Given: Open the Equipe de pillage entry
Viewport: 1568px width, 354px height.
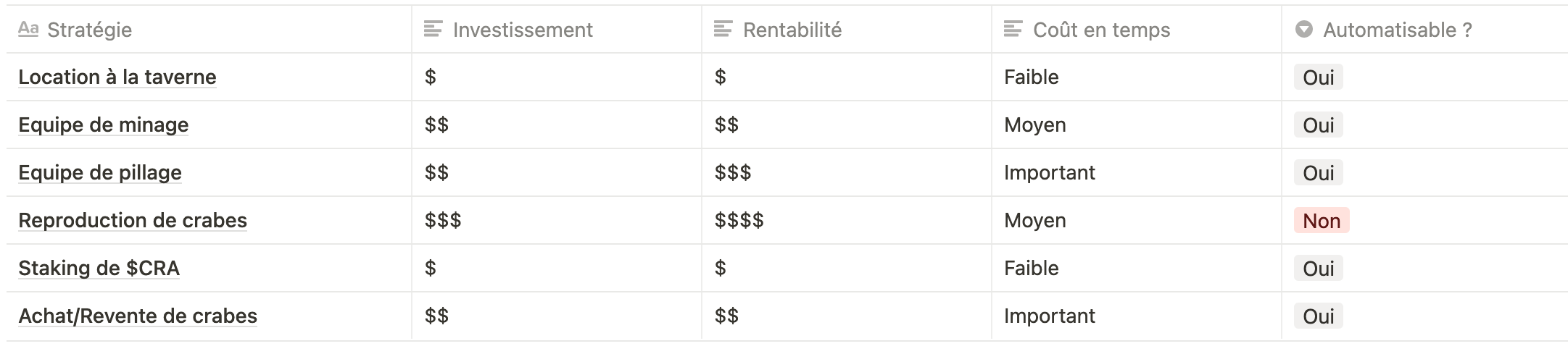Looking at the screenshot, I should [x=100, y=172].
